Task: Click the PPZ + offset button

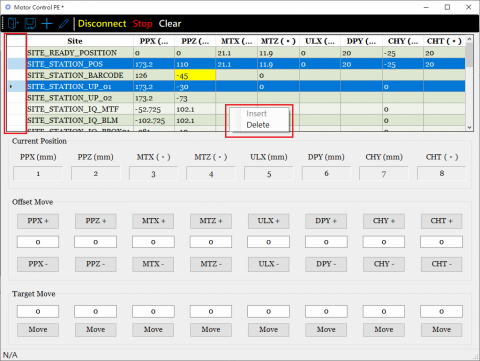Action: [x=96, y=221]
